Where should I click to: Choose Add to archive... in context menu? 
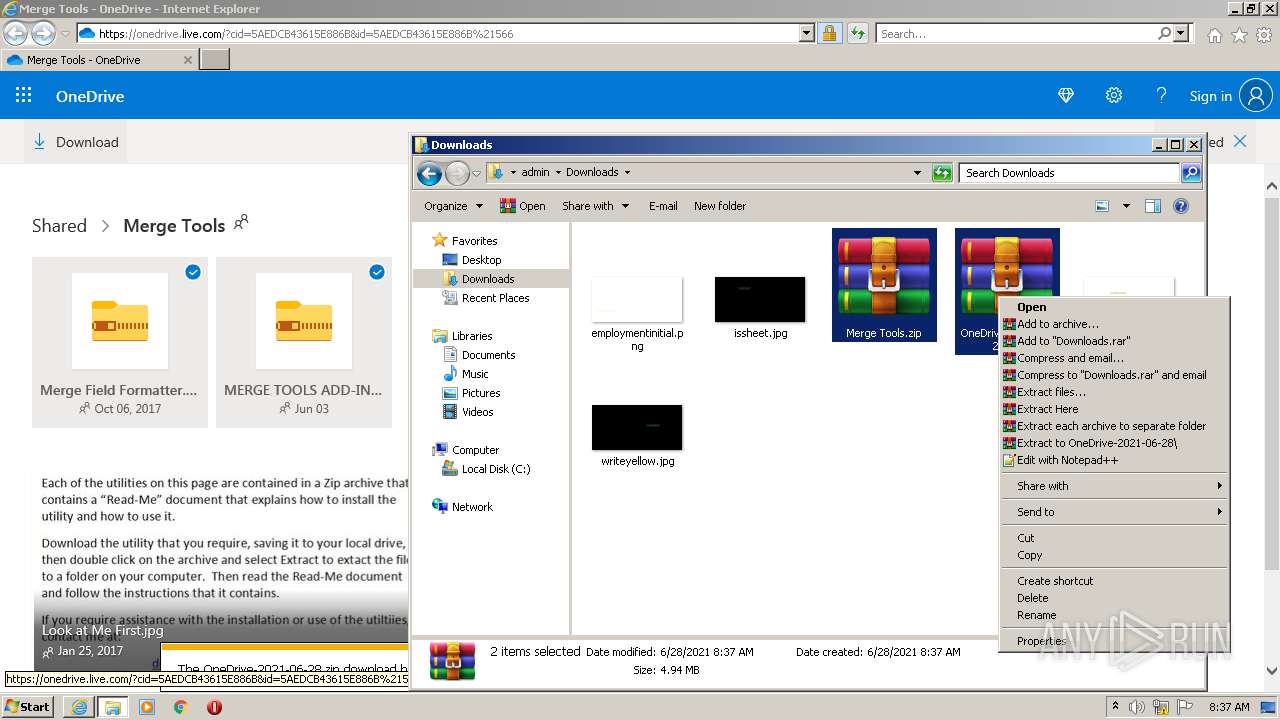1114,324
